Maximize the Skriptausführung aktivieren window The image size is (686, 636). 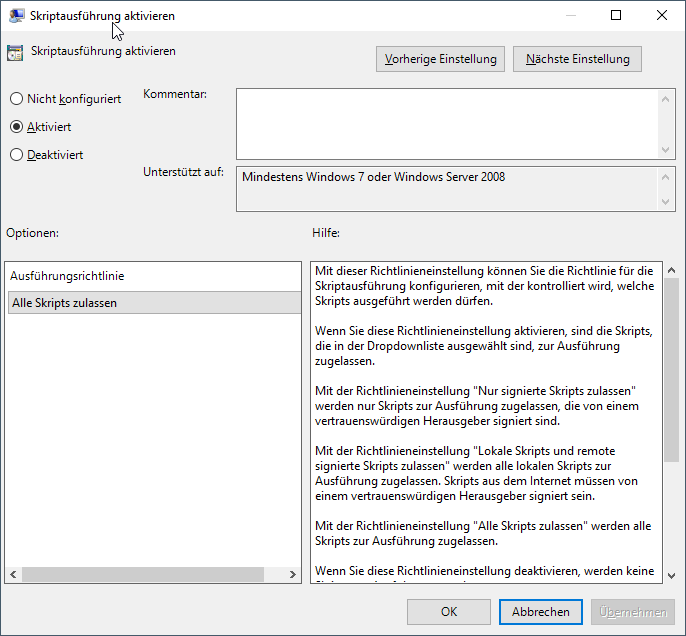(x=616, y=15)
